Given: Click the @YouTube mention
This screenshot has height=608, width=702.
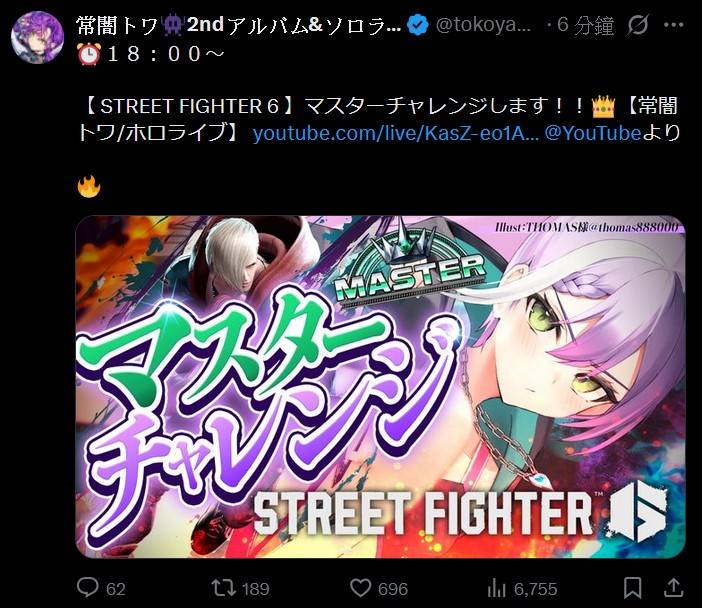Looking at the screenshot, I should [593, 133].
